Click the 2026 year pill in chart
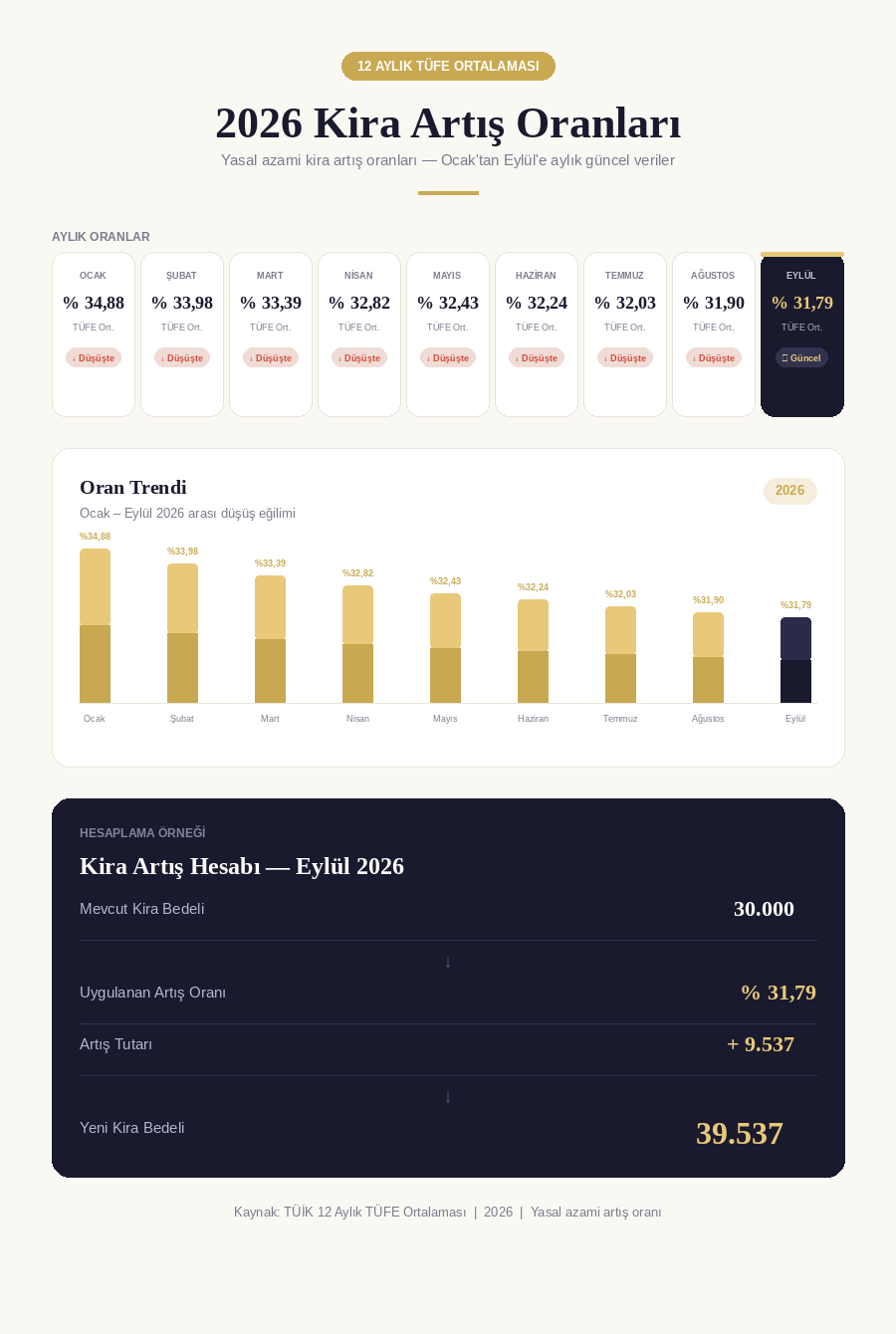This screenshot has width=896, height=1334. click(790, 491)
